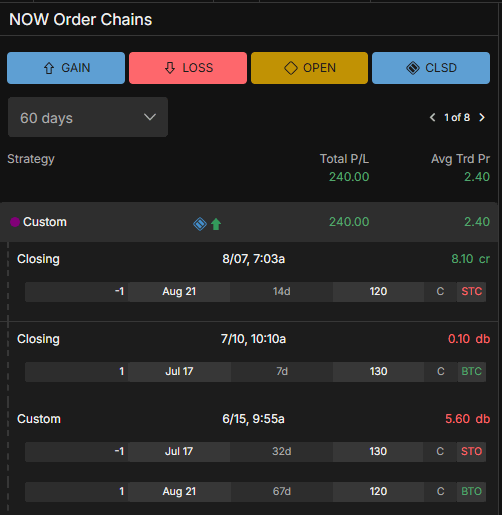Select the STO tag on Jul 17 leg
This screenshot has height=515, width=502.
coord(471,452)
